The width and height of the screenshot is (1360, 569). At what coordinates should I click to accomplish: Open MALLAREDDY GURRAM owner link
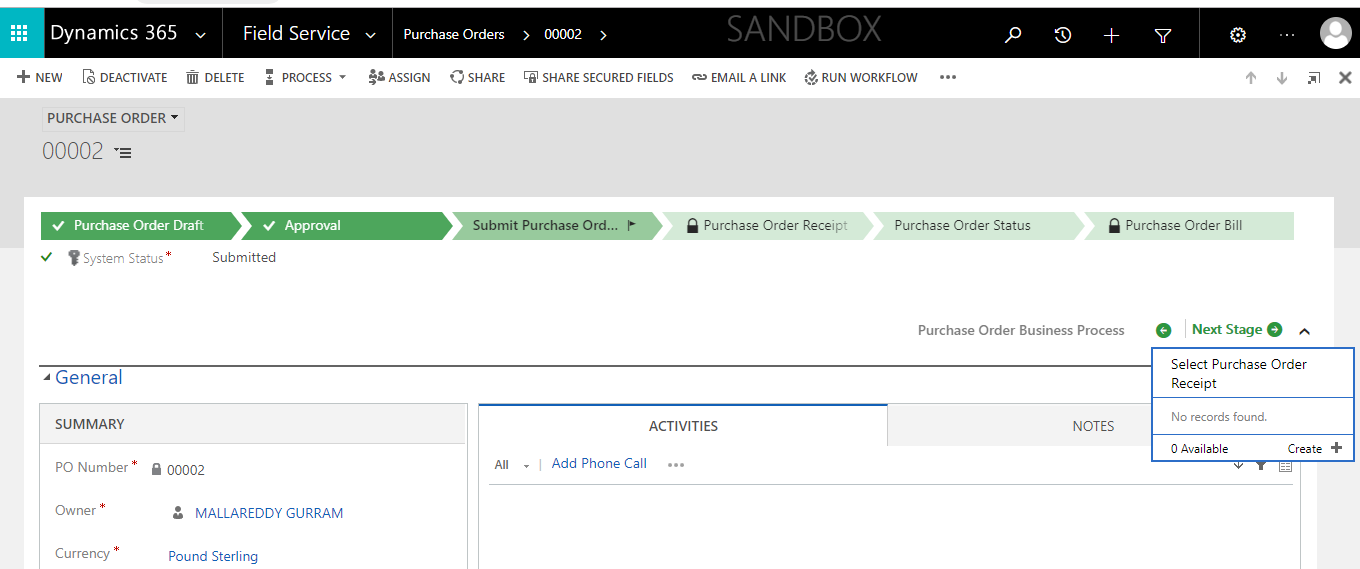tap(269, 513)
